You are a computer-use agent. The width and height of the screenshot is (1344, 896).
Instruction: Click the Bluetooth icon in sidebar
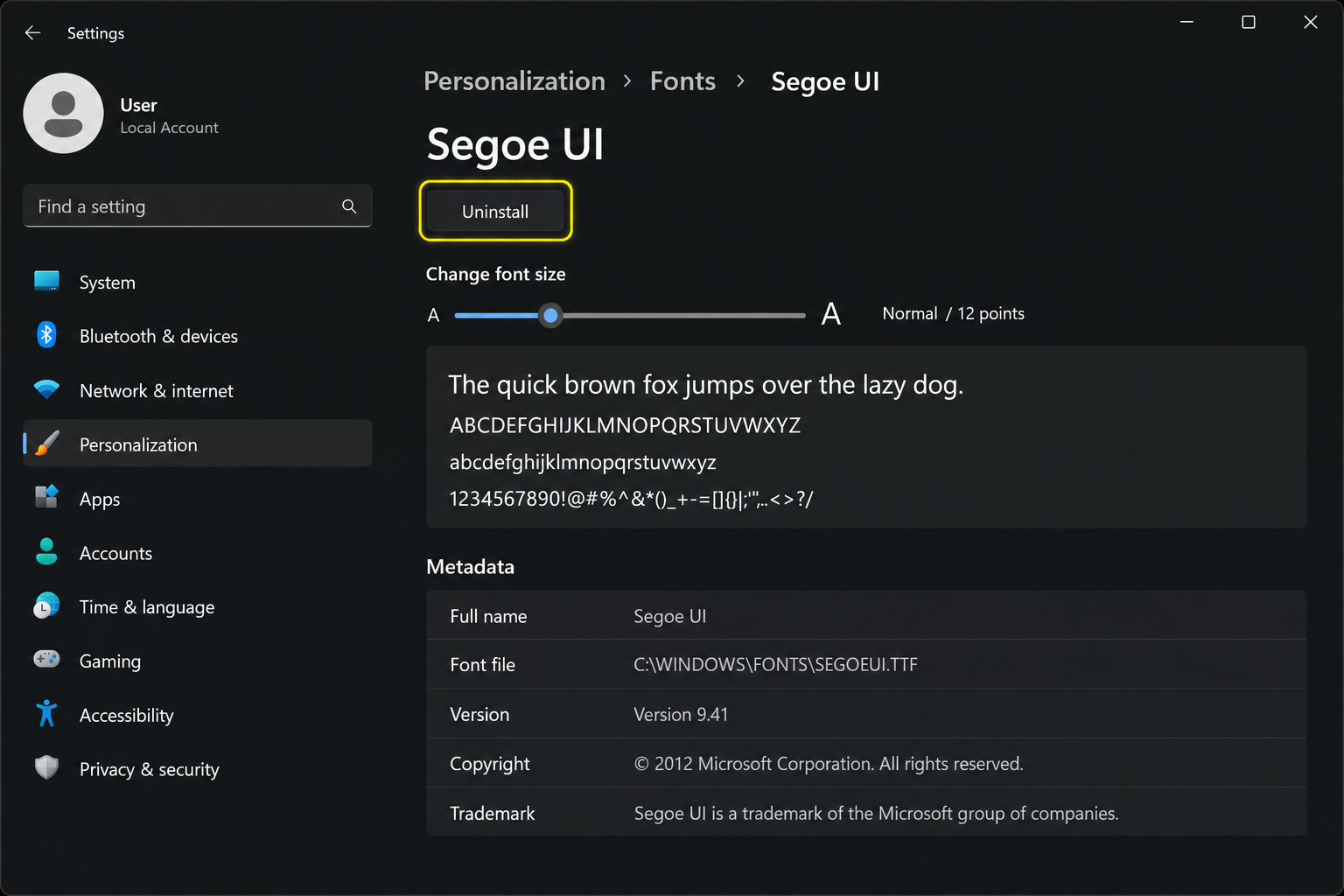click(46, 334)
